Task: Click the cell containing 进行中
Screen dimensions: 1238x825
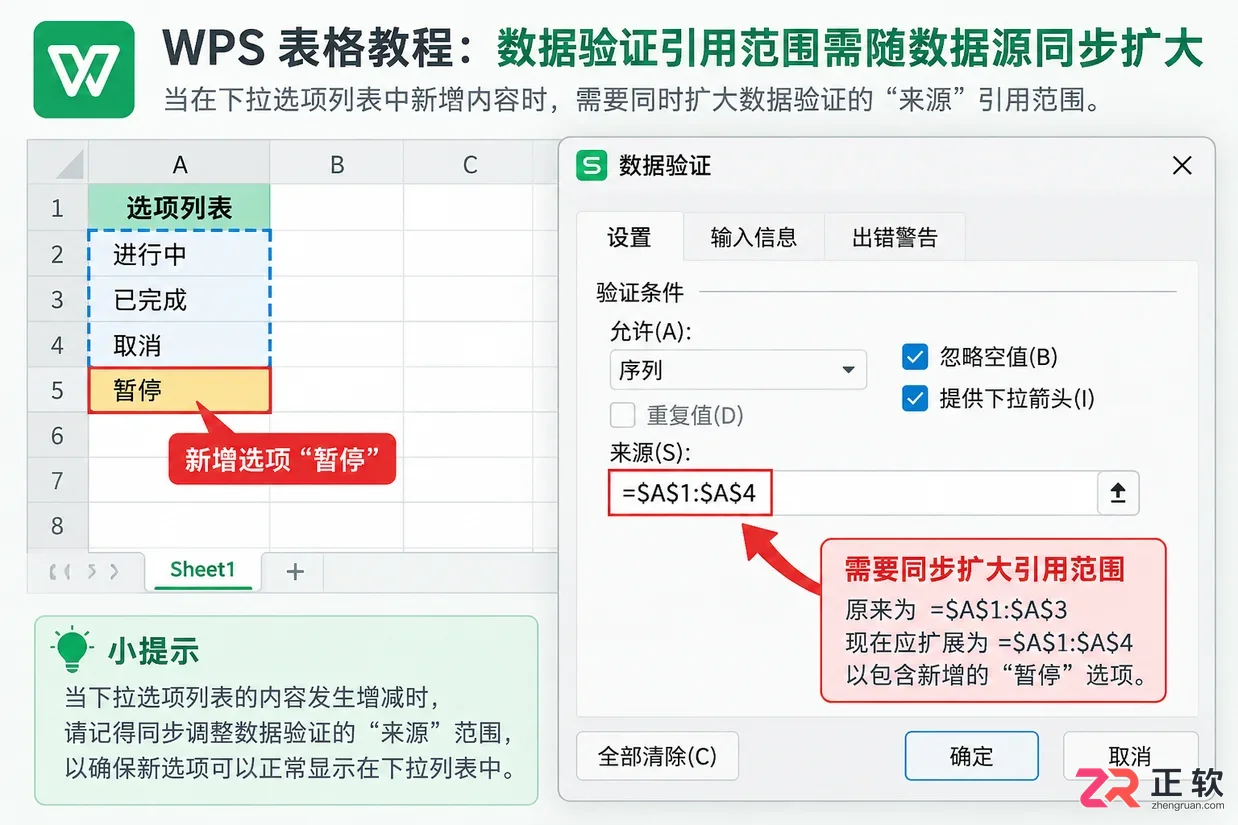Action: pos(179,254)
